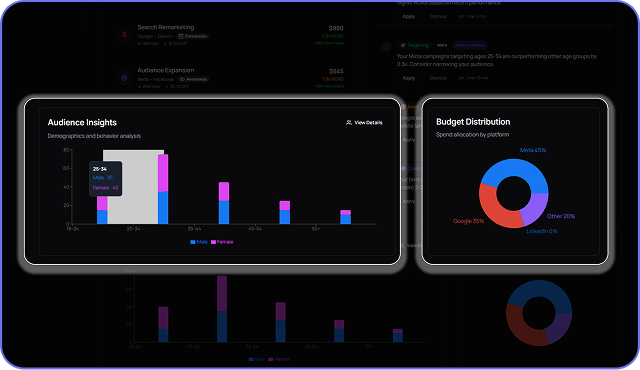Click the topmost Dismiss link beside 'Est. time: 5 min'

pyautogui.click(x=438, y=16)
